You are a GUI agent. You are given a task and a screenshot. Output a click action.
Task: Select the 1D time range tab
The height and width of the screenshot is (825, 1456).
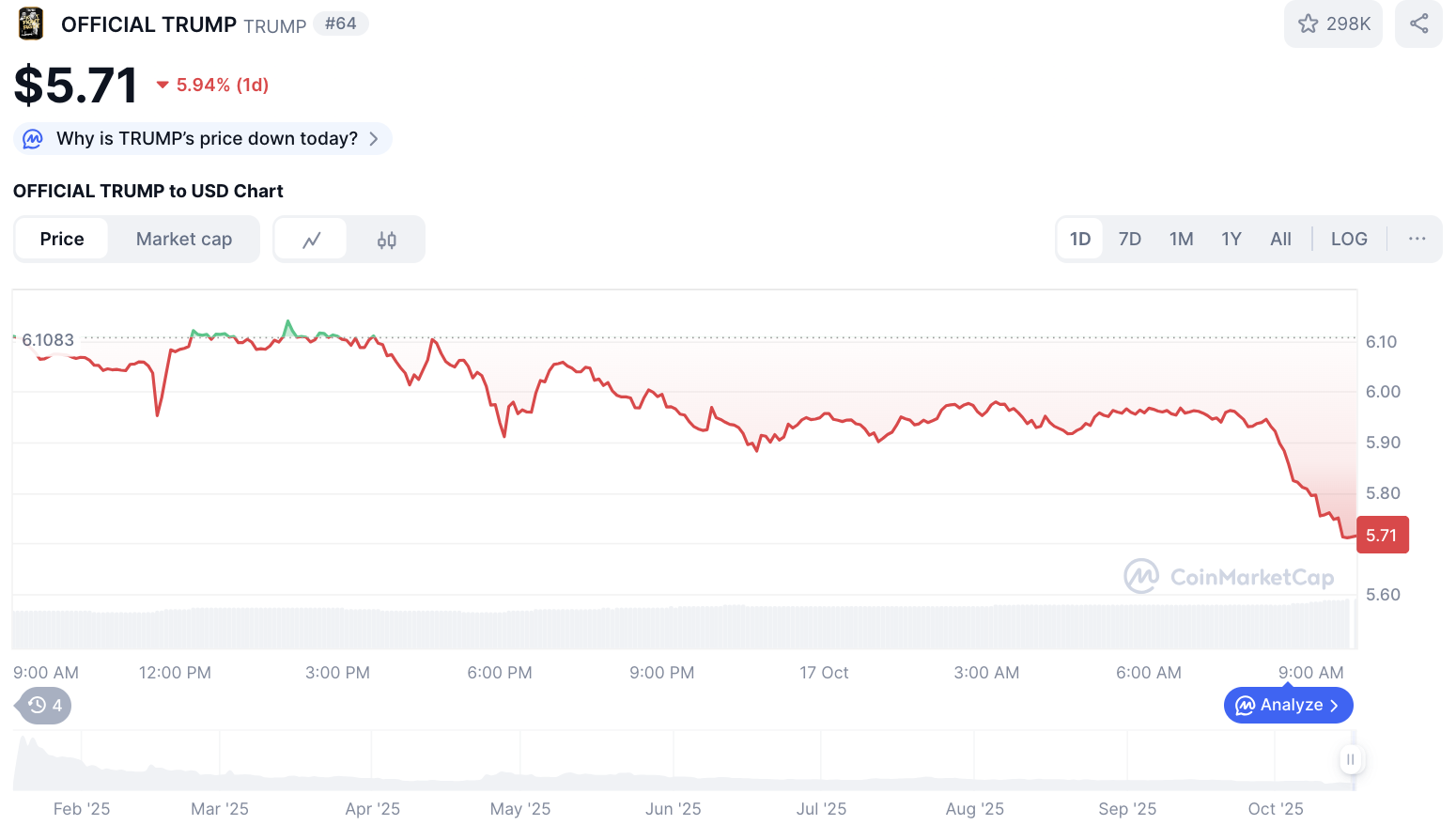click(x=1080, y=239)
